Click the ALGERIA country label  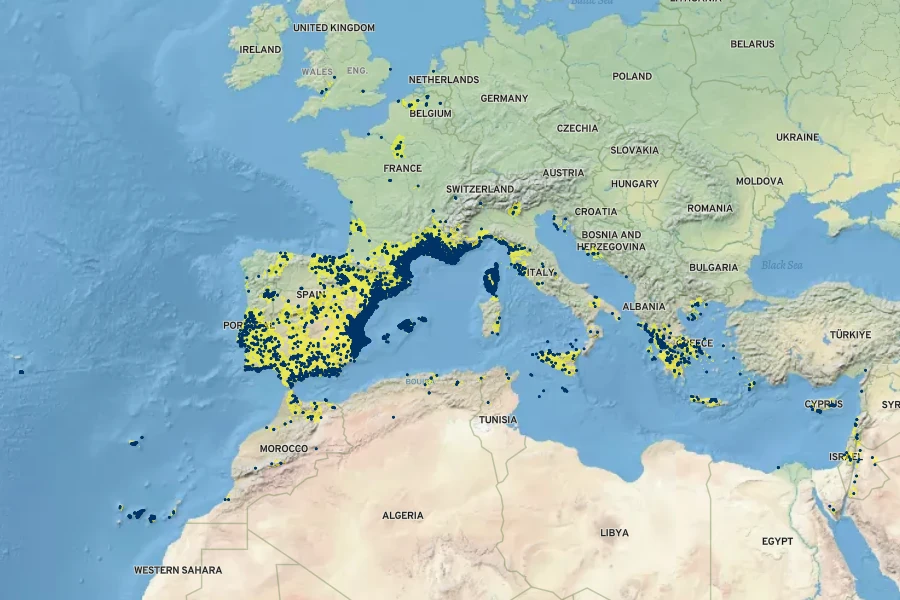pyautogui.click(x=402, y=516)
